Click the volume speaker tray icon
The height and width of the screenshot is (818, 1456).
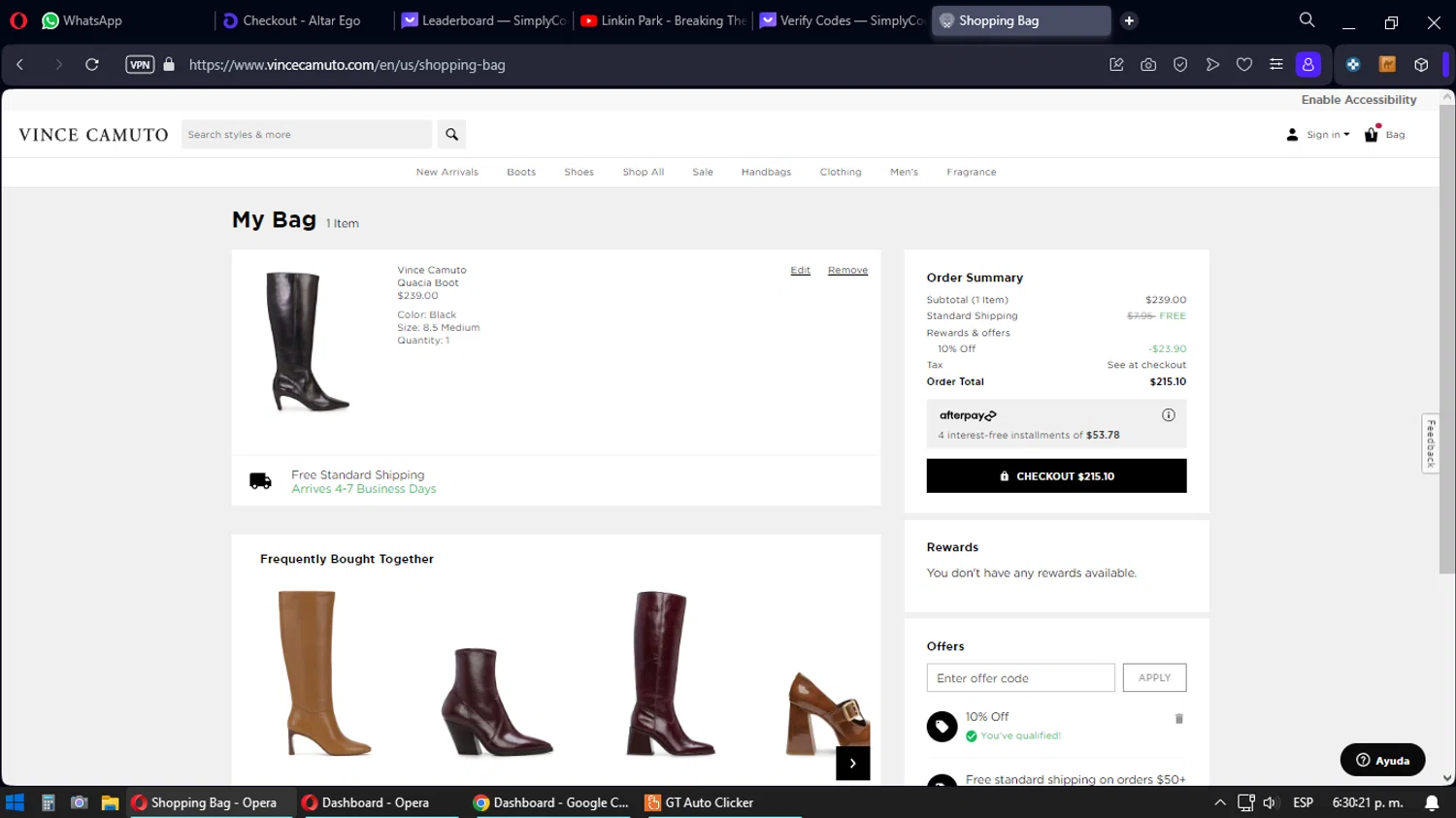[1271, 802]
